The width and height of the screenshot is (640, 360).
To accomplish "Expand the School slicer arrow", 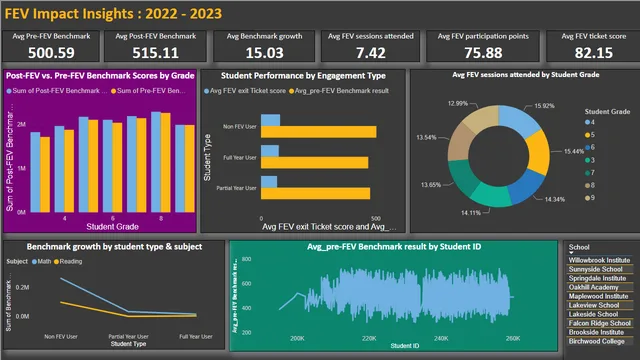I will 571,253.
